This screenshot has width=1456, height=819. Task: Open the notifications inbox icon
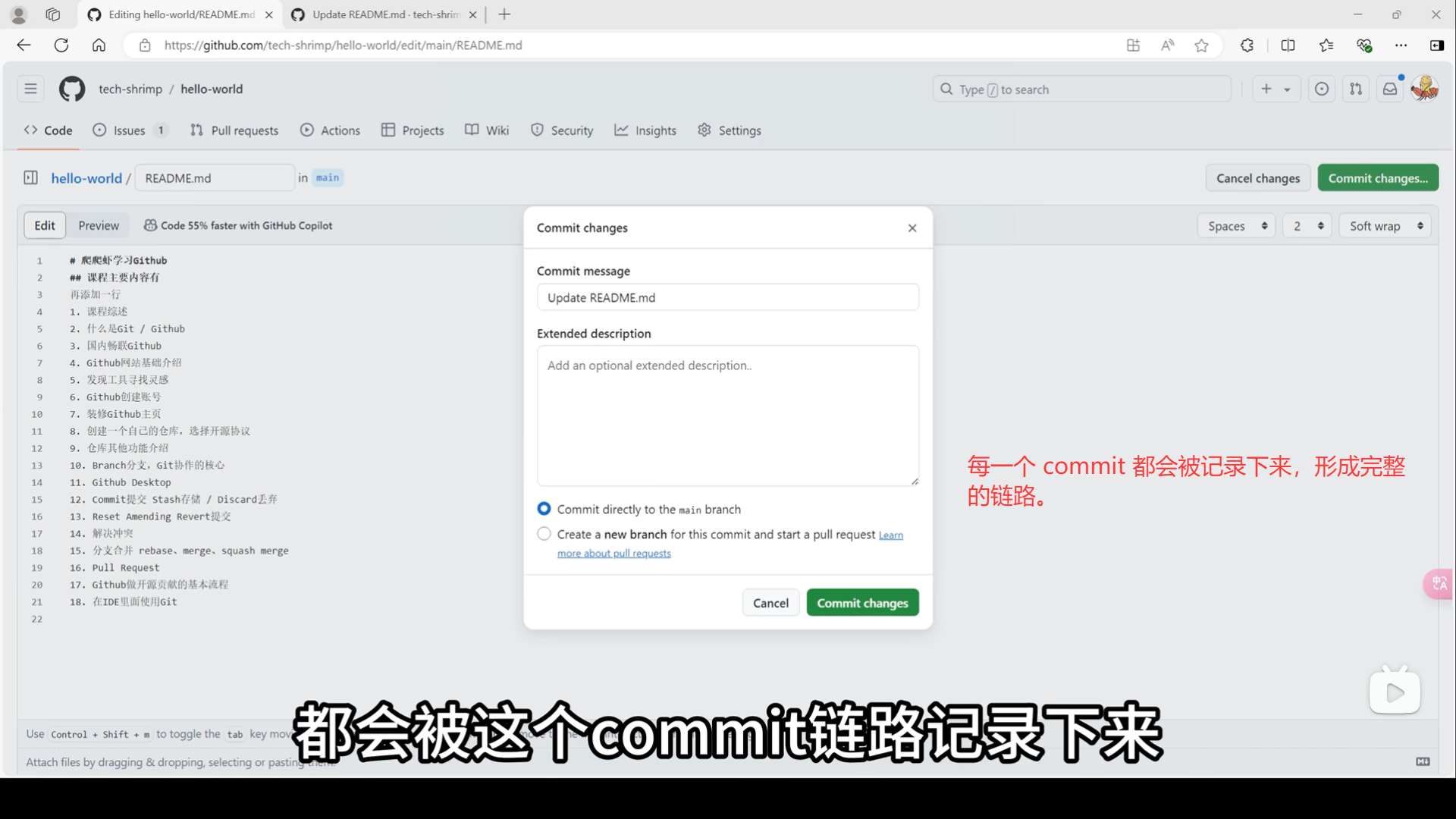coord(1389,89)
